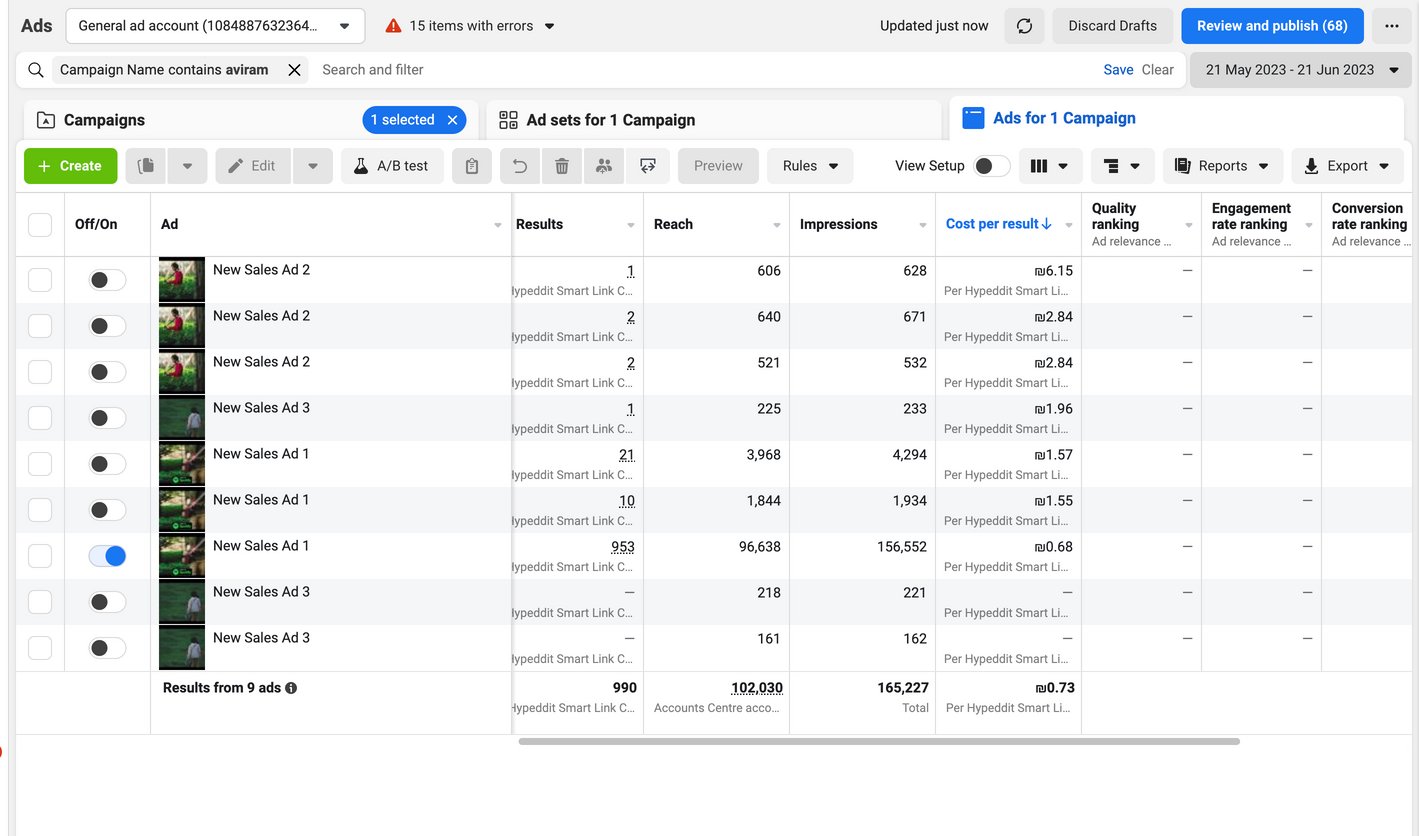Open the General ad account dropdown
This screenshot has height=836, width=1419.
215,26
